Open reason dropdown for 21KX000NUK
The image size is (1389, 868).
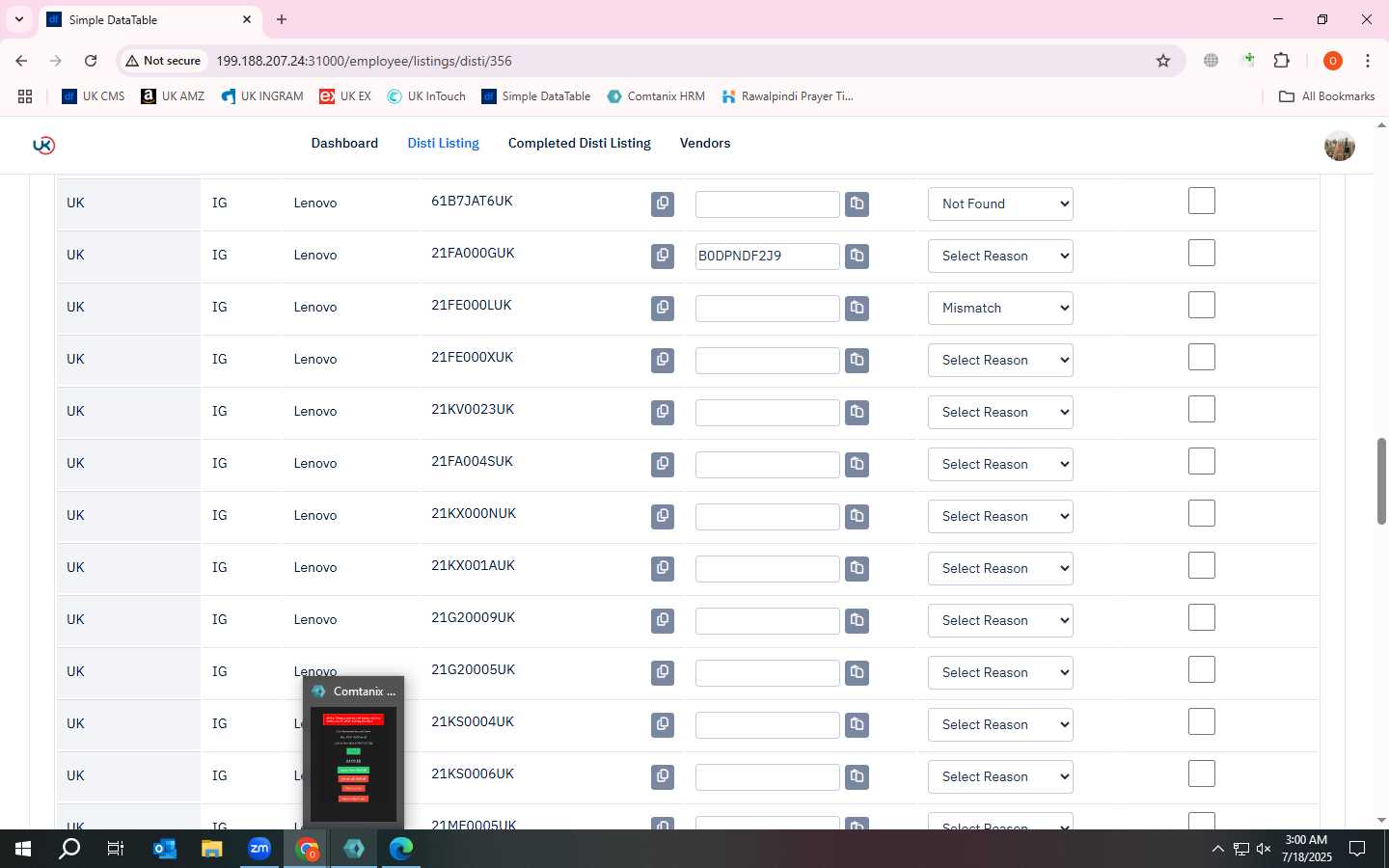pyautogui.click(x=1000, y=516)
